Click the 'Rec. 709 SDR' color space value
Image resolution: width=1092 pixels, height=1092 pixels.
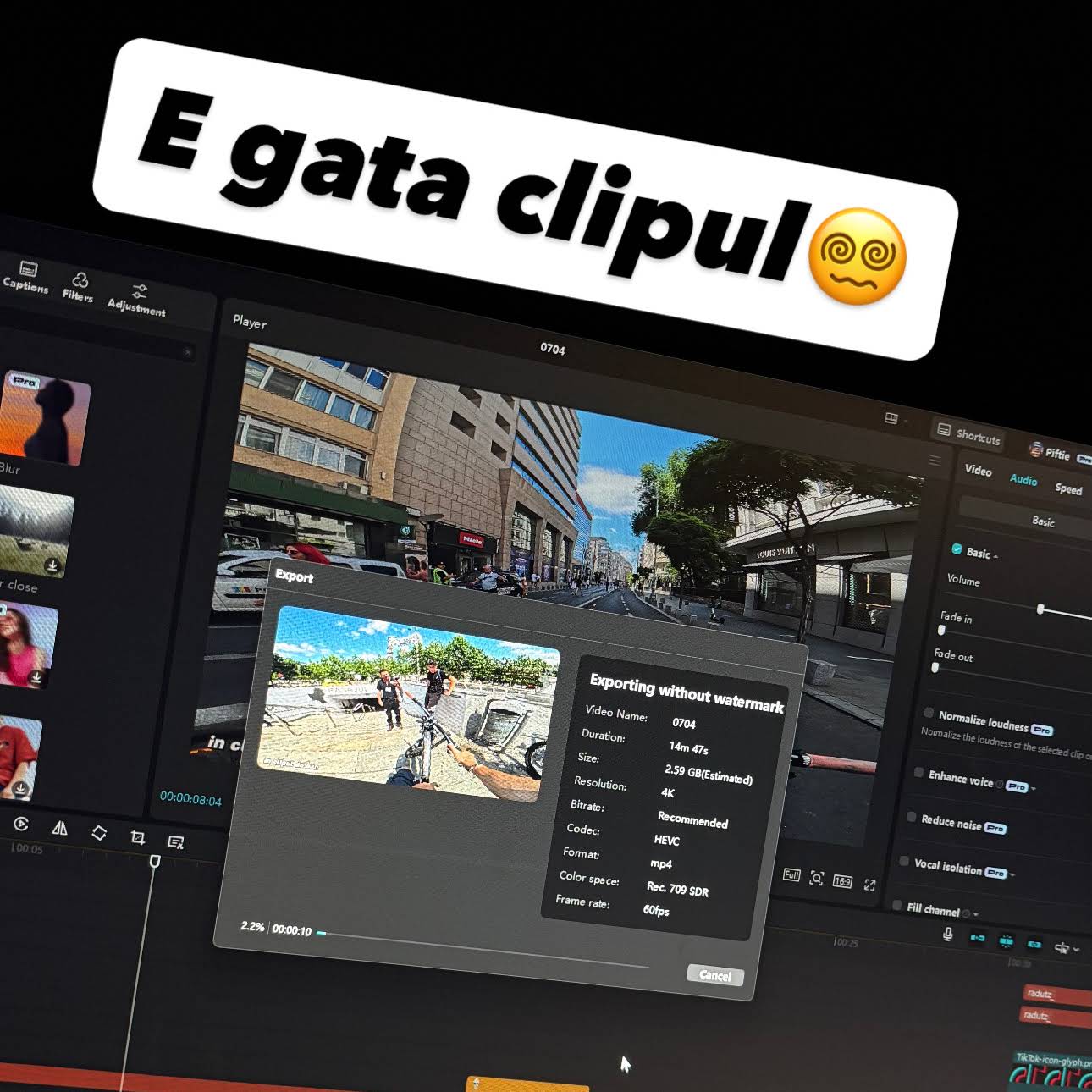pos(677,889)
